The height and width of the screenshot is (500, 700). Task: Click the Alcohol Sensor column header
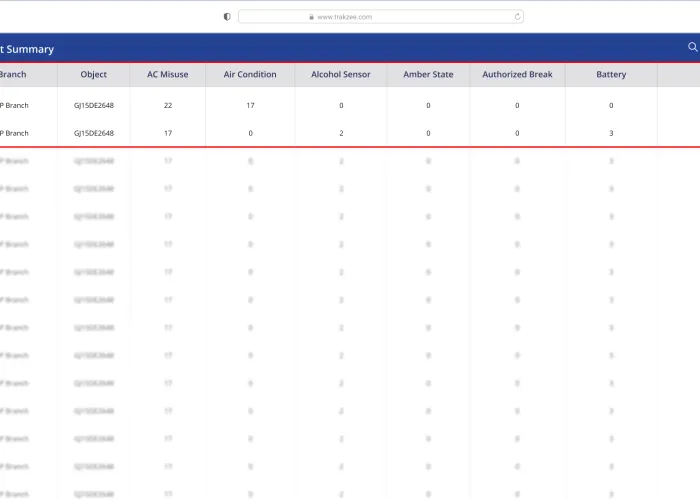coord(340,75)
